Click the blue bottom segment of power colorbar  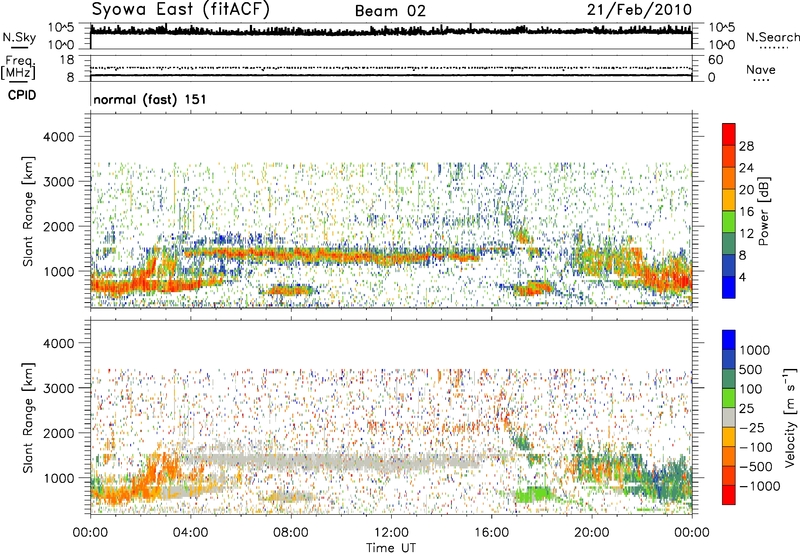tap(729, 287)
